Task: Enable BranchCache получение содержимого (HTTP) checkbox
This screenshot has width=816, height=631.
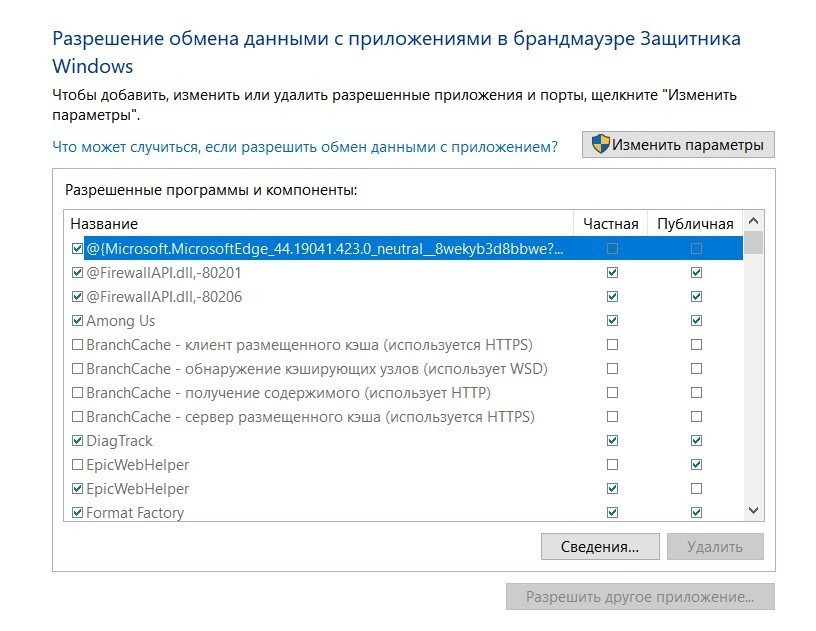Action: click(x=78, y=393)
